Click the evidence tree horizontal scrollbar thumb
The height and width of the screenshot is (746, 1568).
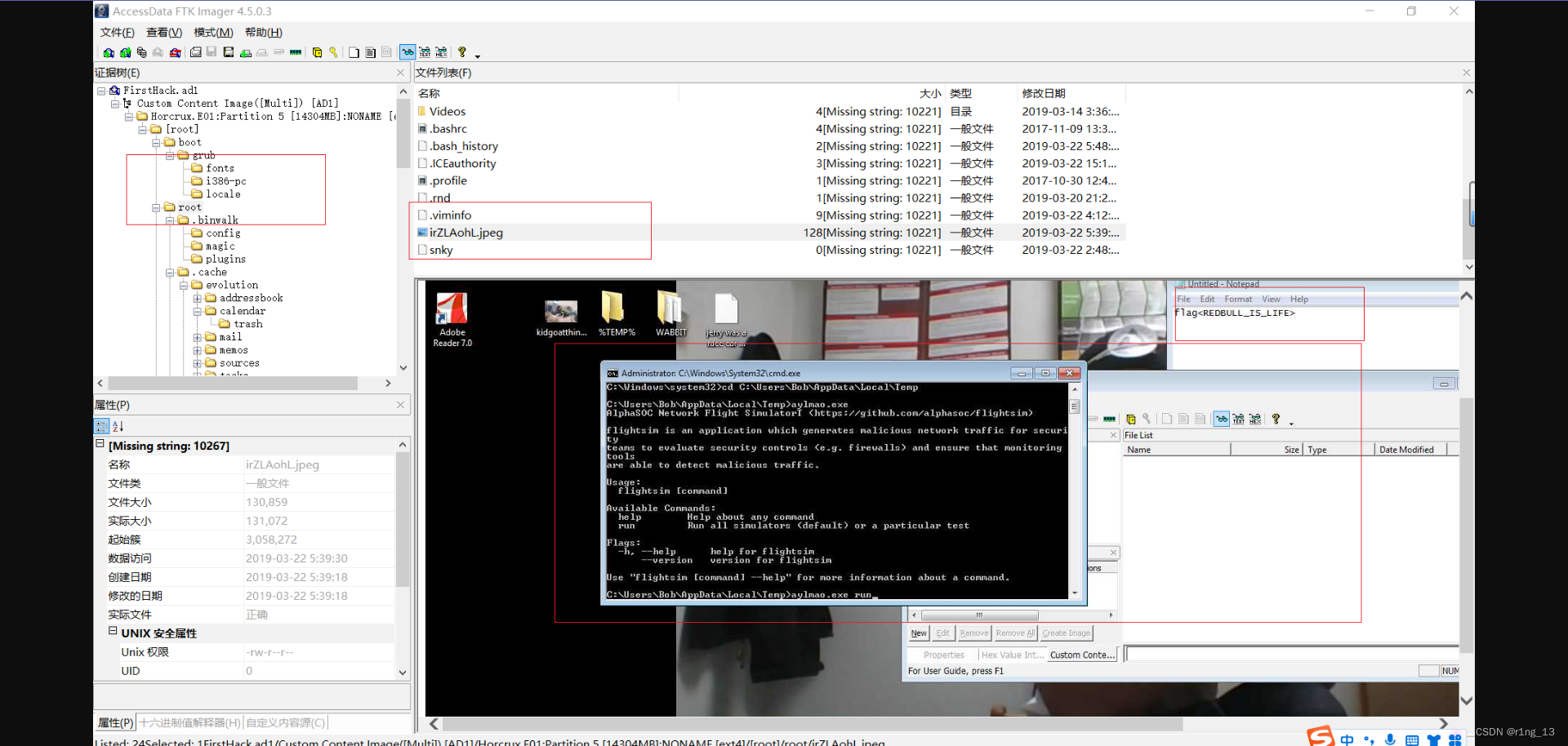point(233,383)
